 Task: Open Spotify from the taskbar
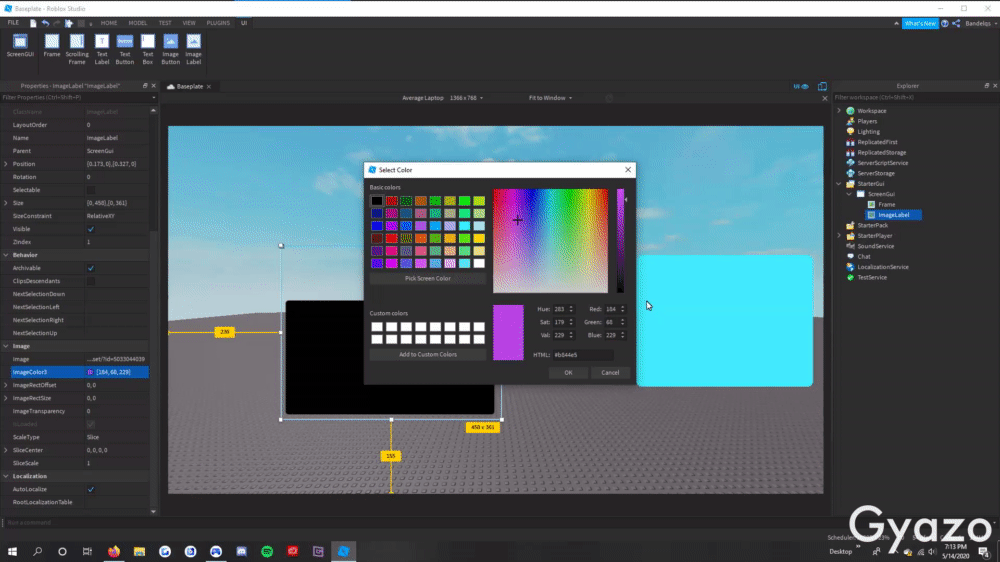(267, 551)
